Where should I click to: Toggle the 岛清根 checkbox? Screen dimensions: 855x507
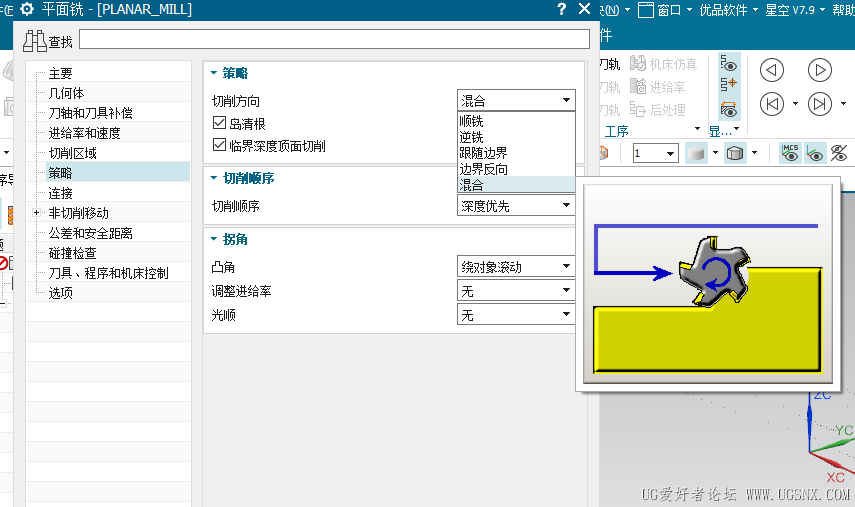pyautogui.click(x=219, y=123)
